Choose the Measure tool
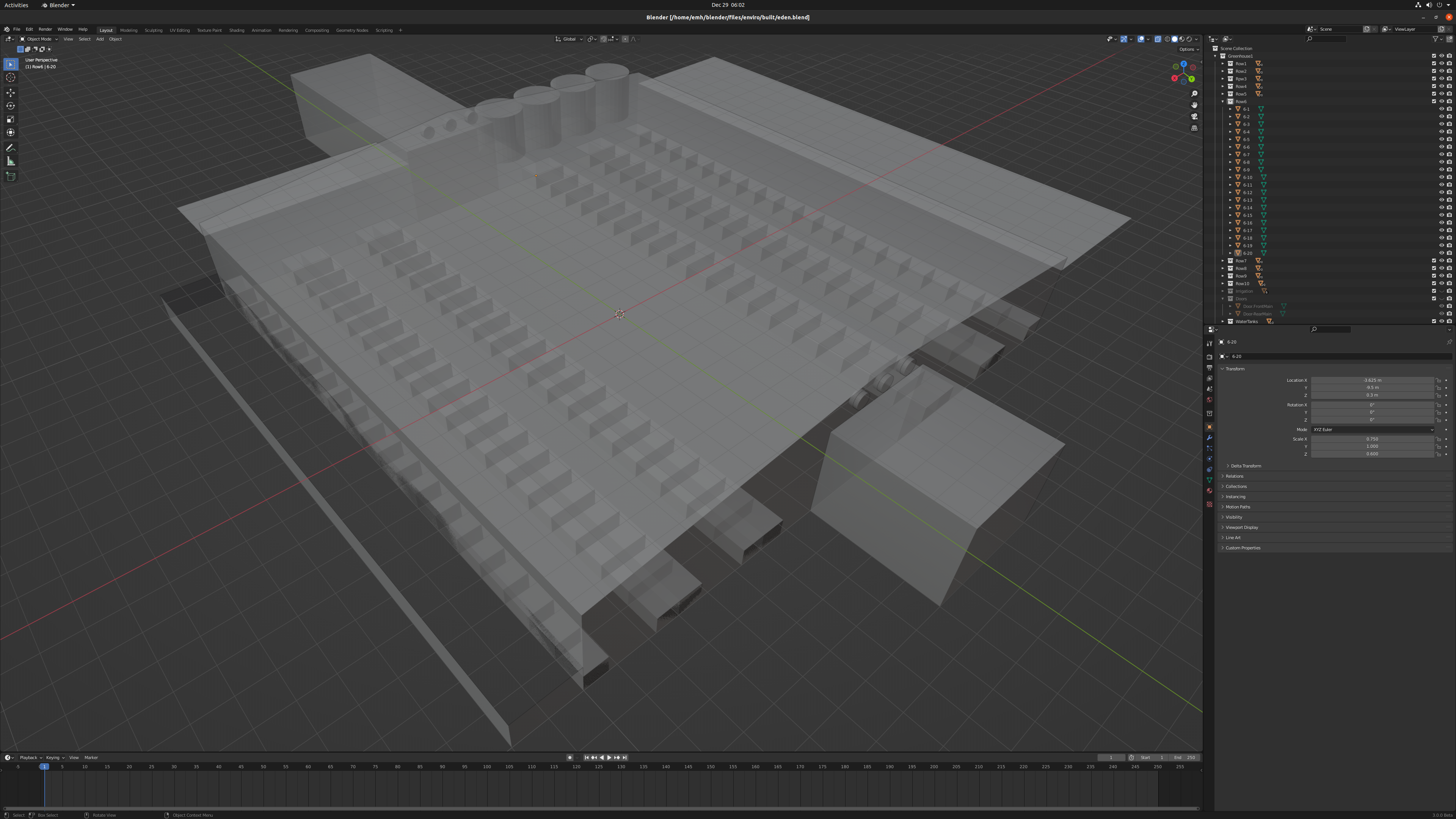1456x819 pixels. point(11,162)
